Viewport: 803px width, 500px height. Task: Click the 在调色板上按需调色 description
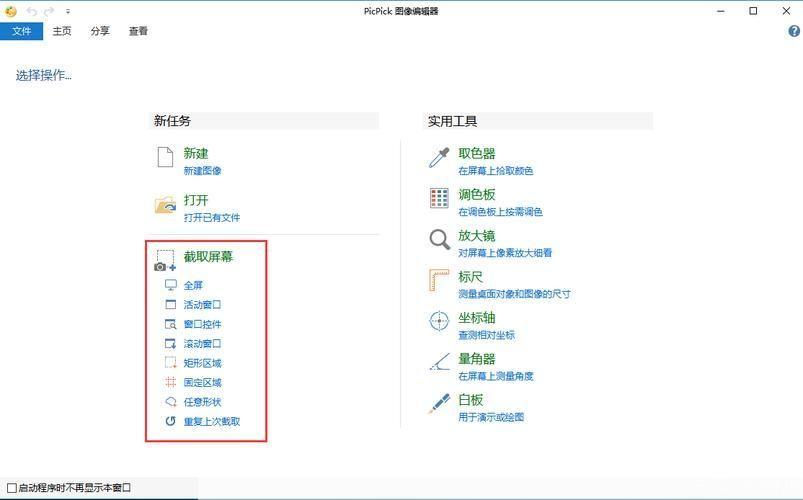pos(500,212)
